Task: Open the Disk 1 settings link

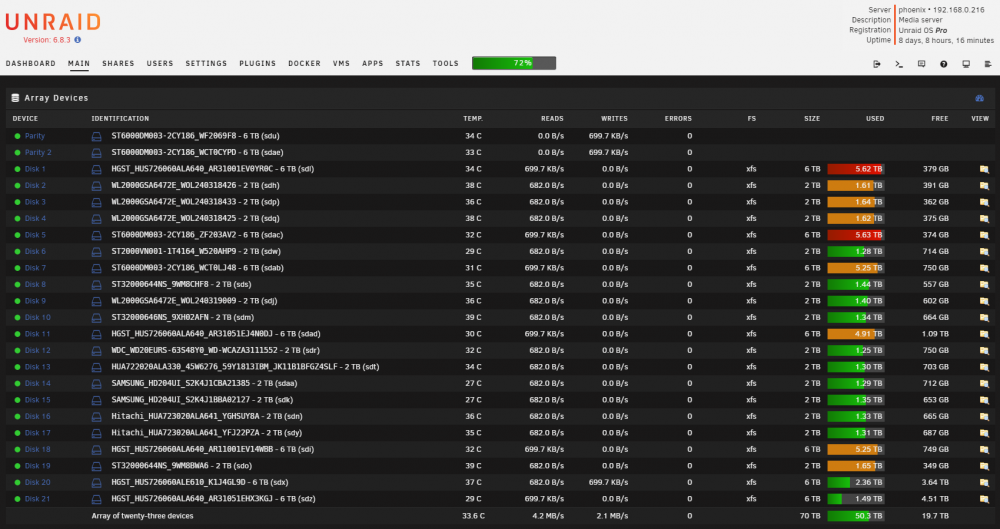Action: coord(35,169)
